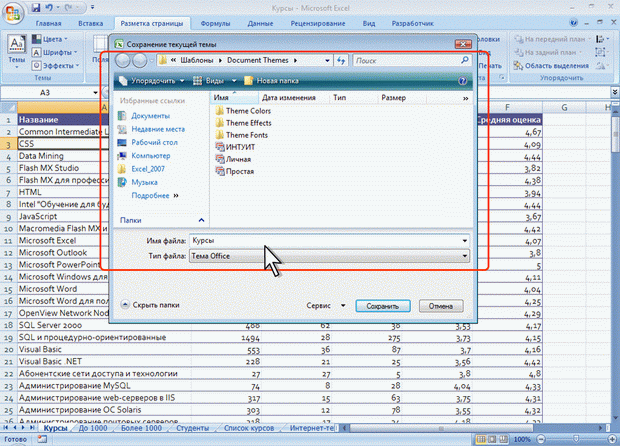Click the Отмена button
The image size is (620, 446).
pyautogui.click(x=440, y=306)
